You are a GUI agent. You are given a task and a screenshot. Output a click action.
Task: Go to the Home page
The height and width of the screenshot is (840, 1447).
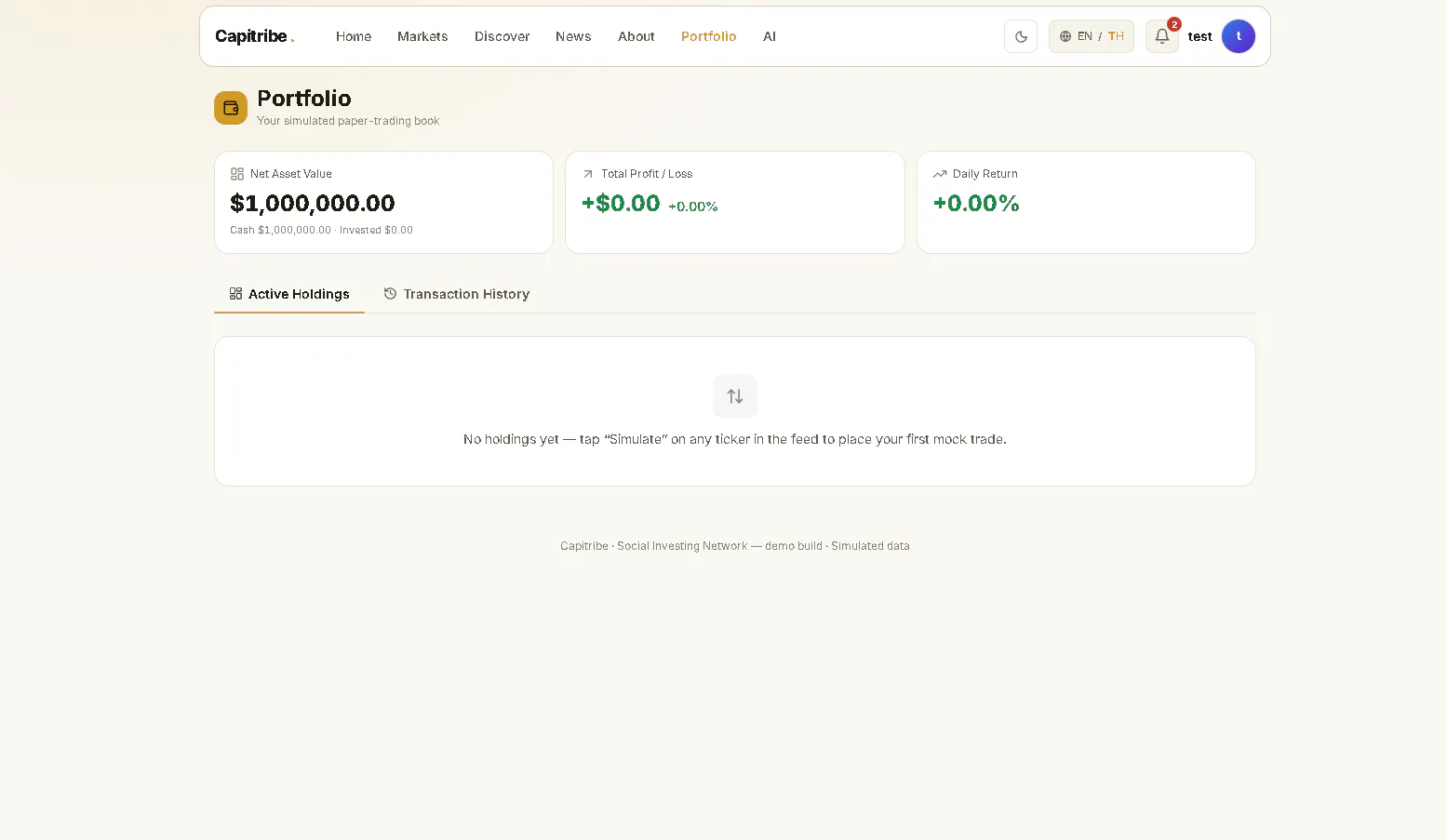click(354, 36)
